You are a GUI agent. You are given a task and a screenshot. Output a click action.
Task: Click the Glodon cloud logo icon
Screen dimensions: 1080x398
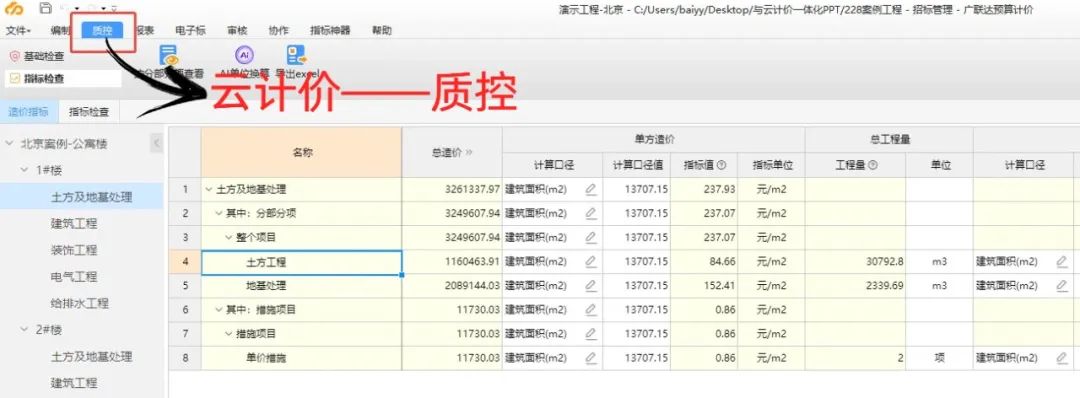click(14, 8)
